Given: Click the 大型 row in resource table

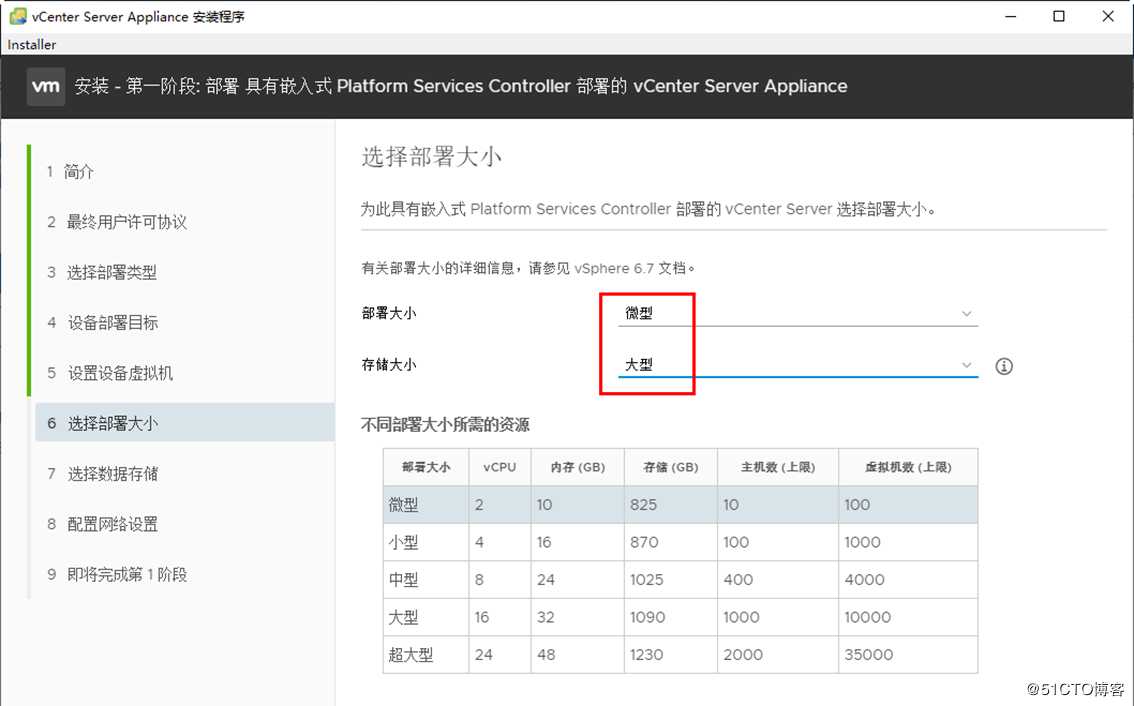Looking at the screenshot, I should [680, 617].
